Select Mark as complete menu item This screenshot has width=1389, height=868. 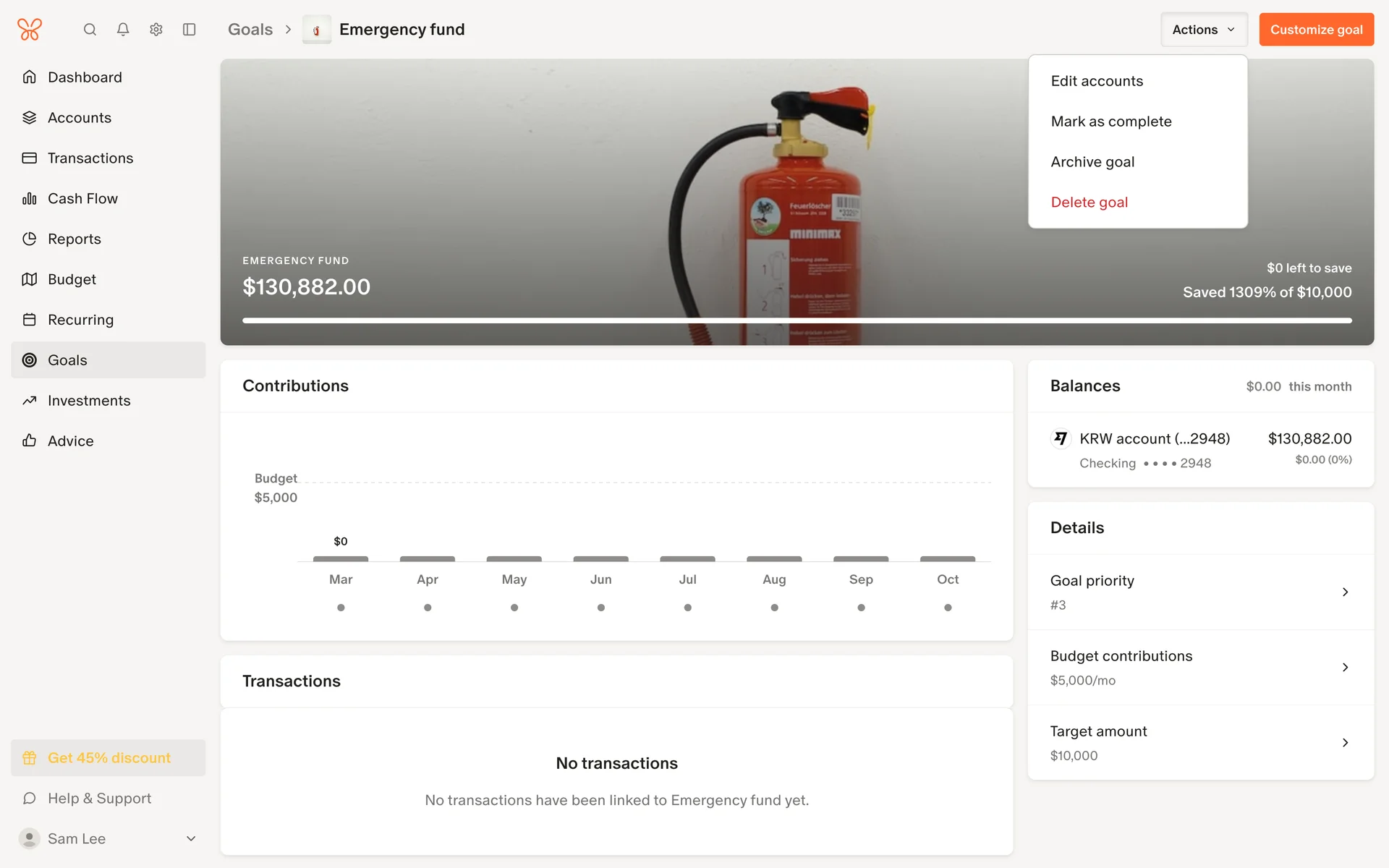click(x=1111, y=122)
